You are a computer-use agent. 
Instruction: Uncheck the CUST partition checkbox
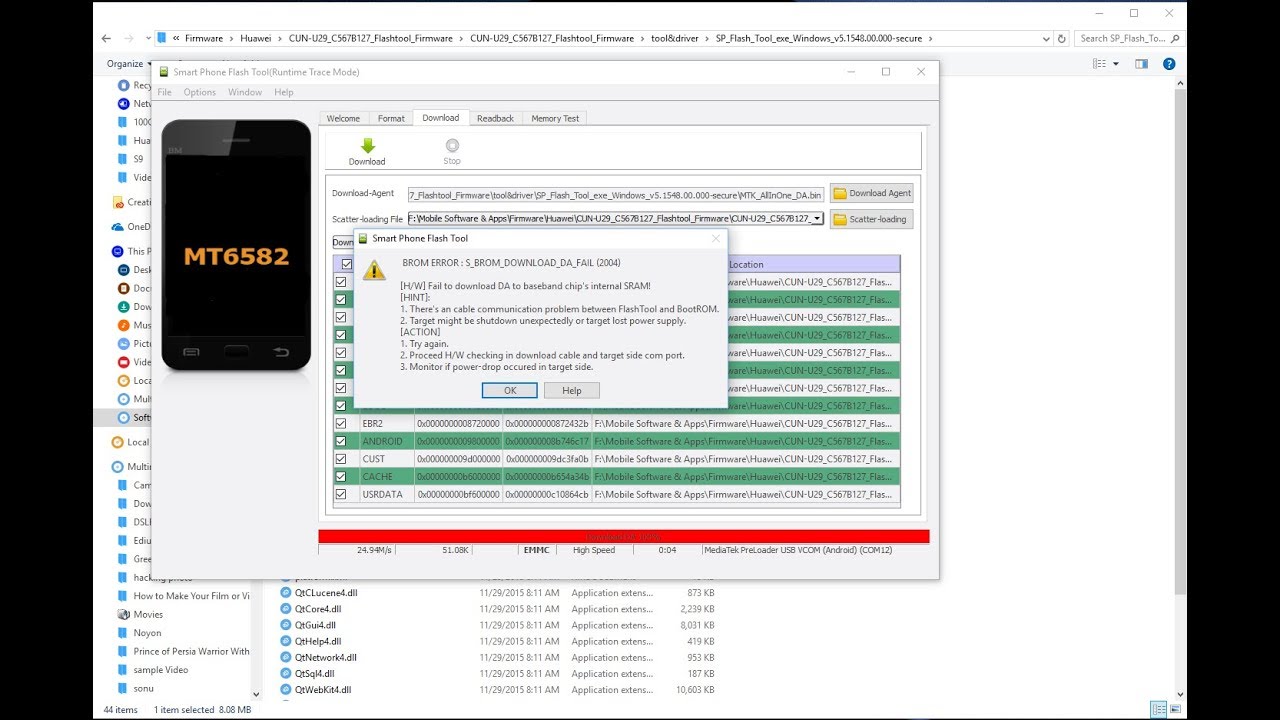click(341, 459)
